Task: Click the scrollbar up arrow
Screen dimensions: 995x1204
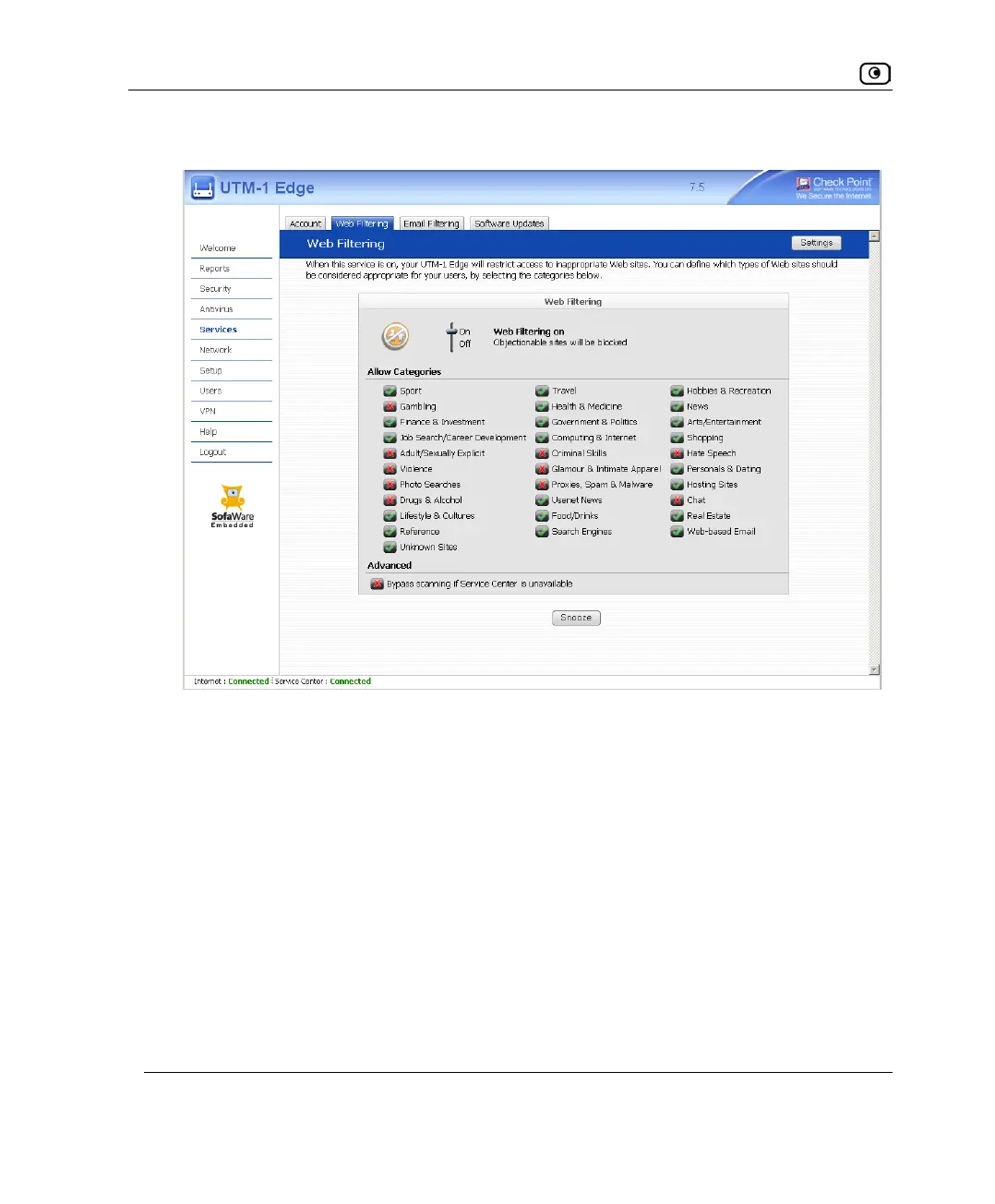Action: point(874,236)
